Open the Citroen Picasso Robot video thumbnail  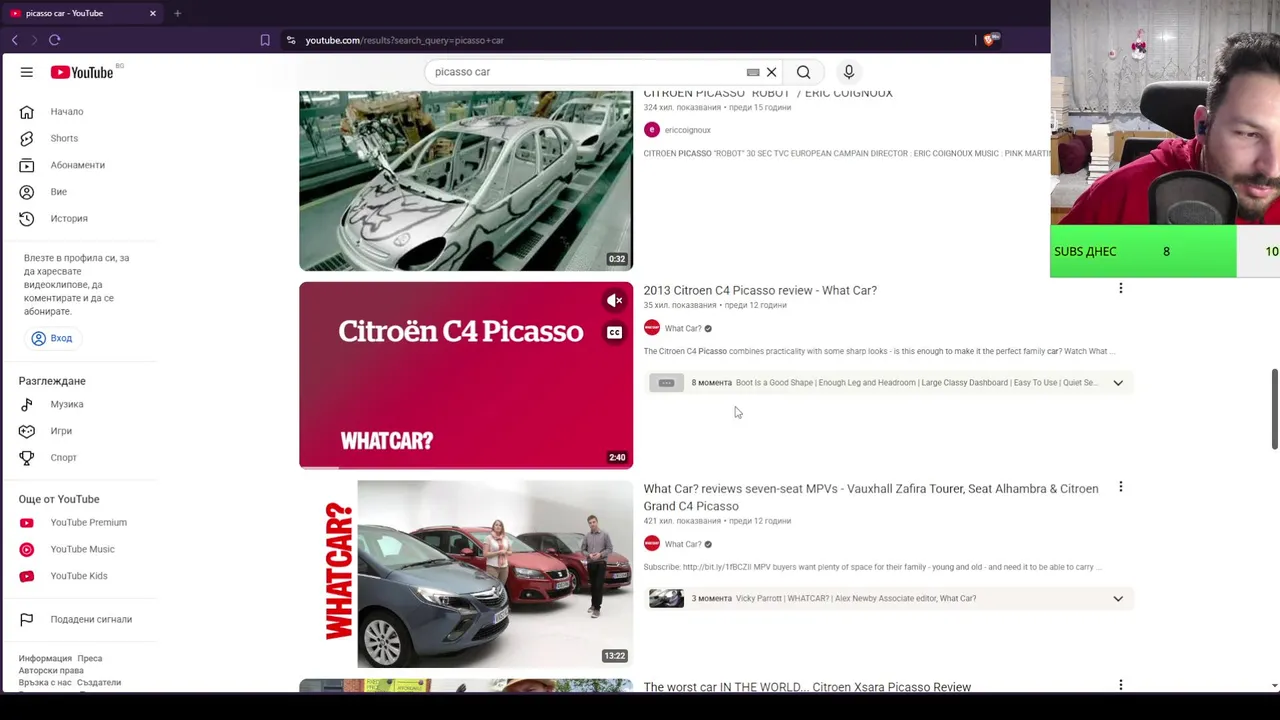tap(466, 181)
